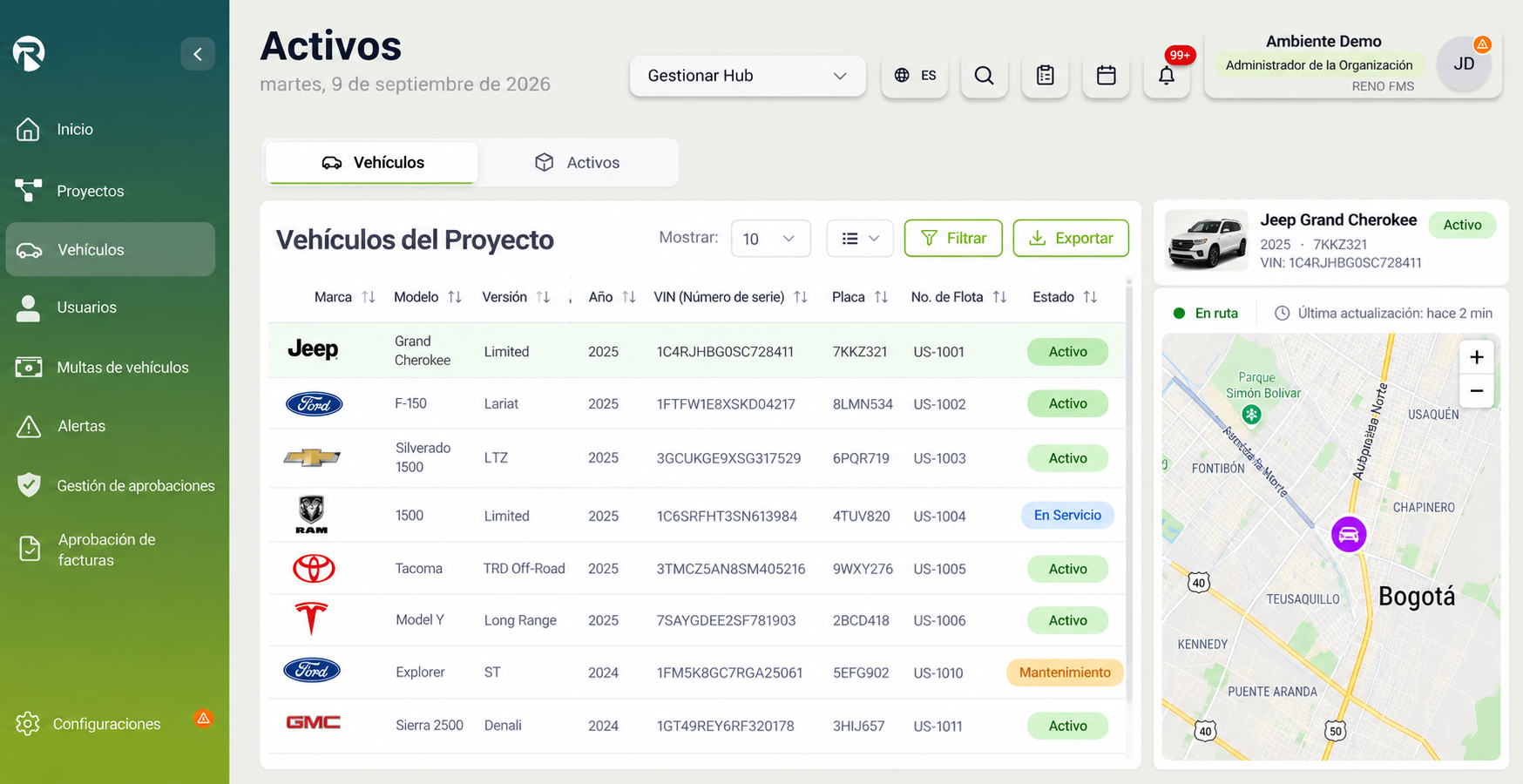The height and width of the screenshot is (784, 1523).
Task: Go to Inicio in the sidebar
Action: (x=111, y=129)
